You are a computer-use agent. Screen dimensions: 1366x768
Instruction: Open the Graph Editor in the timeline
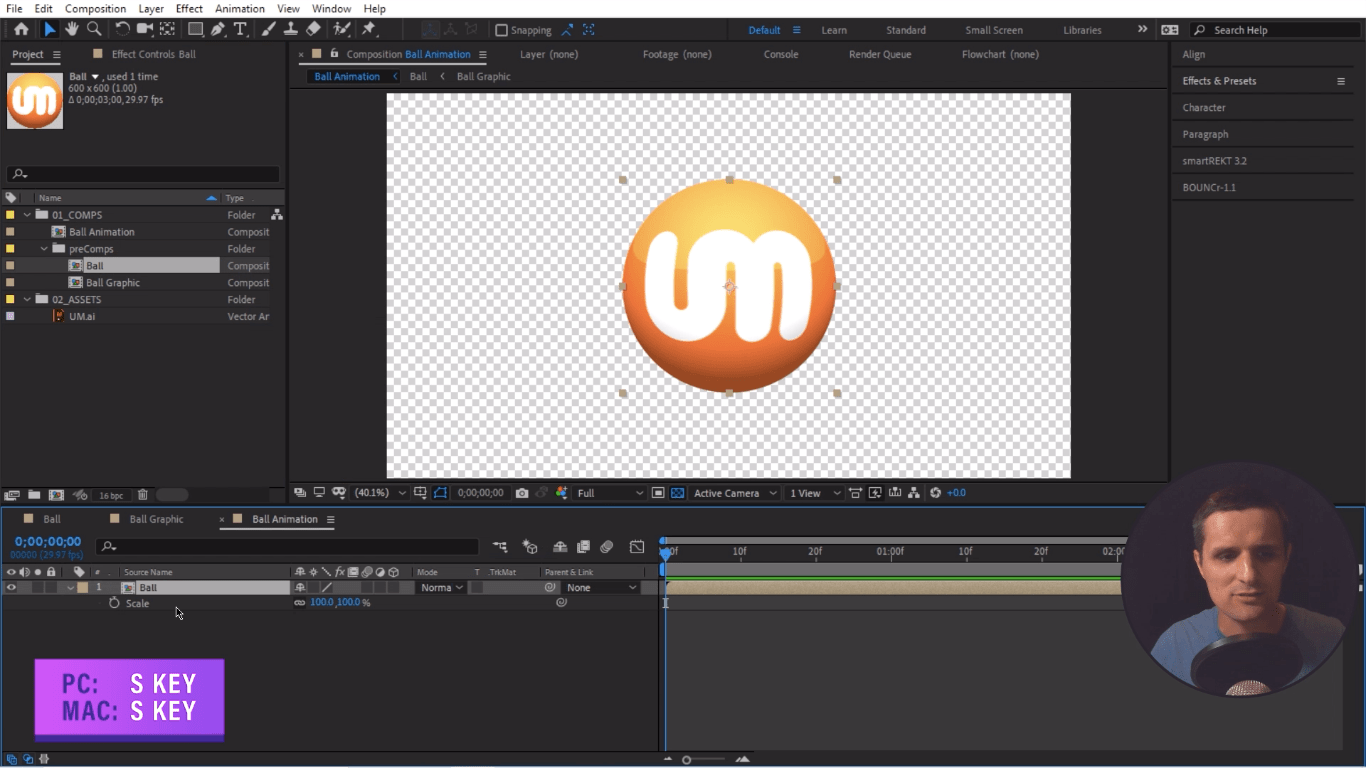click(637, 546)
